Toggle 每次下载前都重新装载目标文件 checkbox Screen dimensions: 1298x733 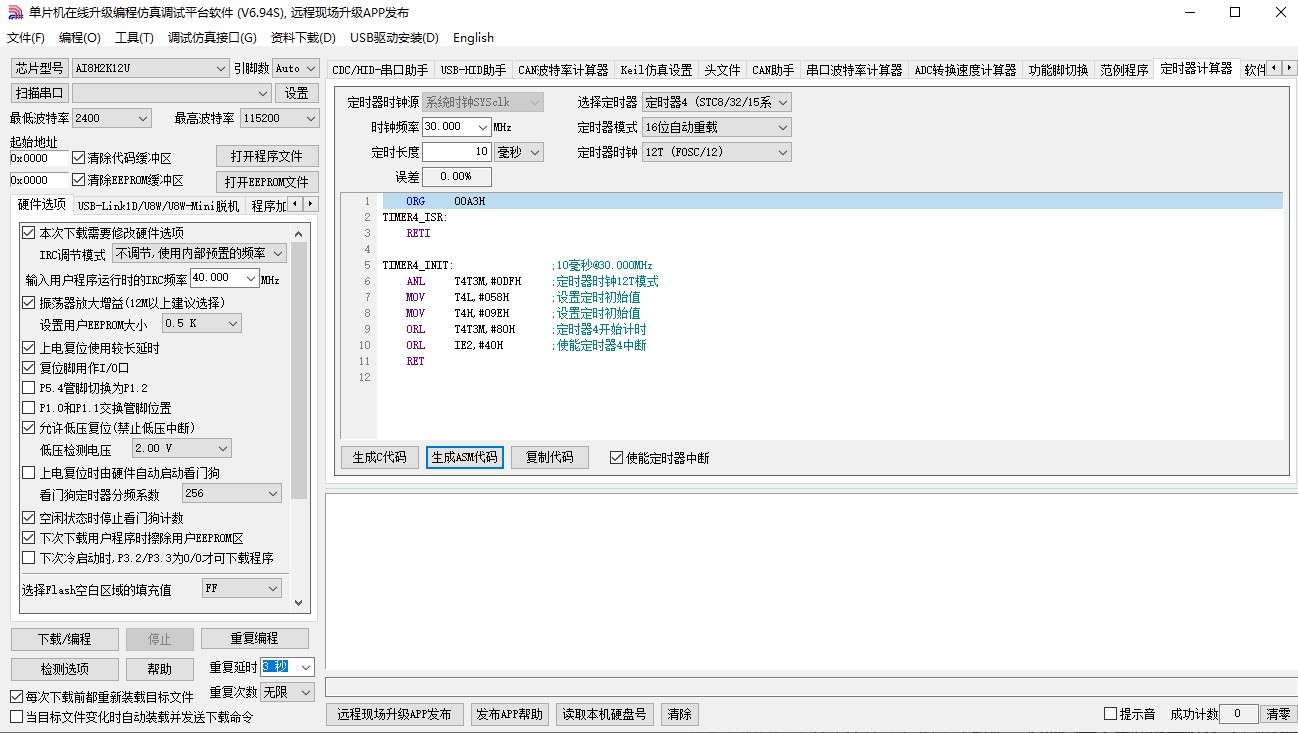(16, 697)
